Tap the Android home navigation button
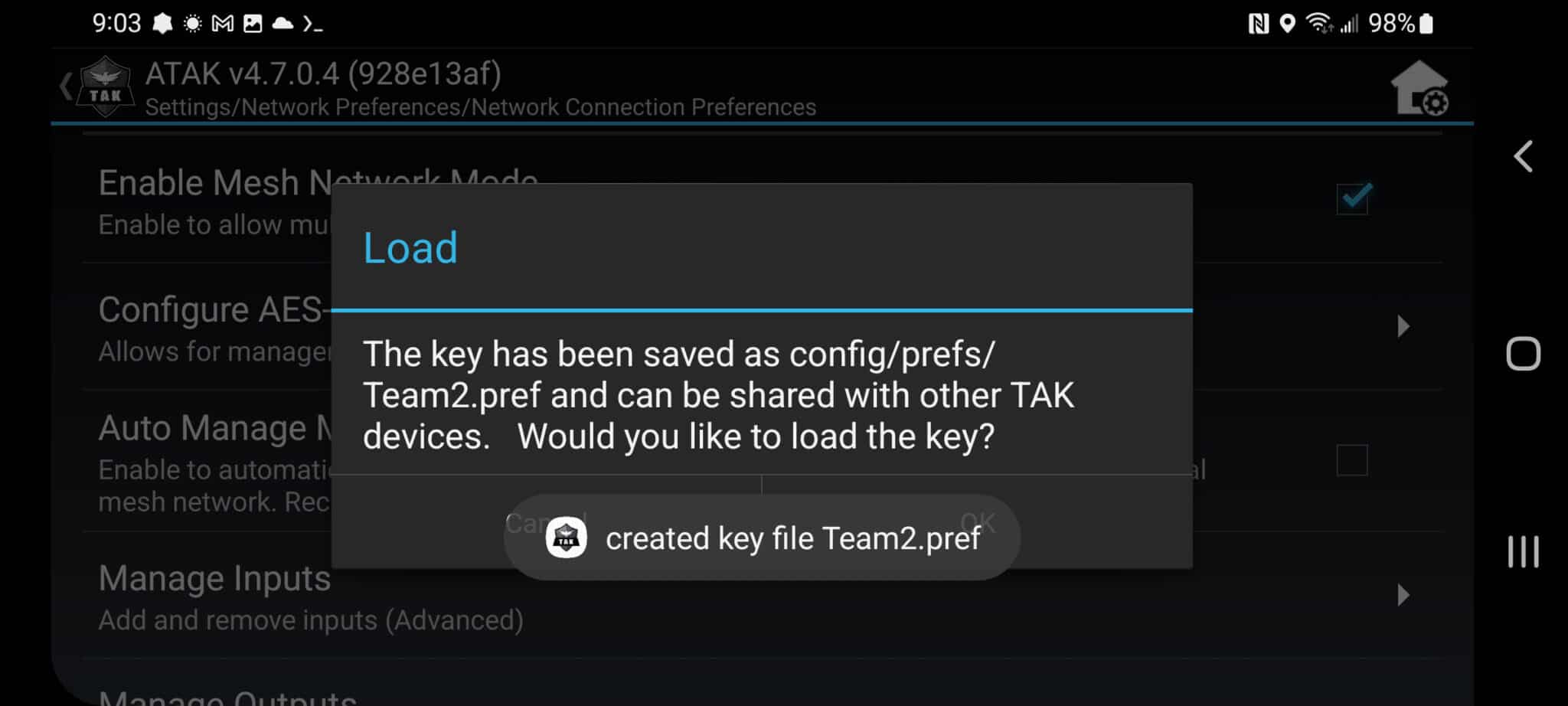 (1523, 354)
